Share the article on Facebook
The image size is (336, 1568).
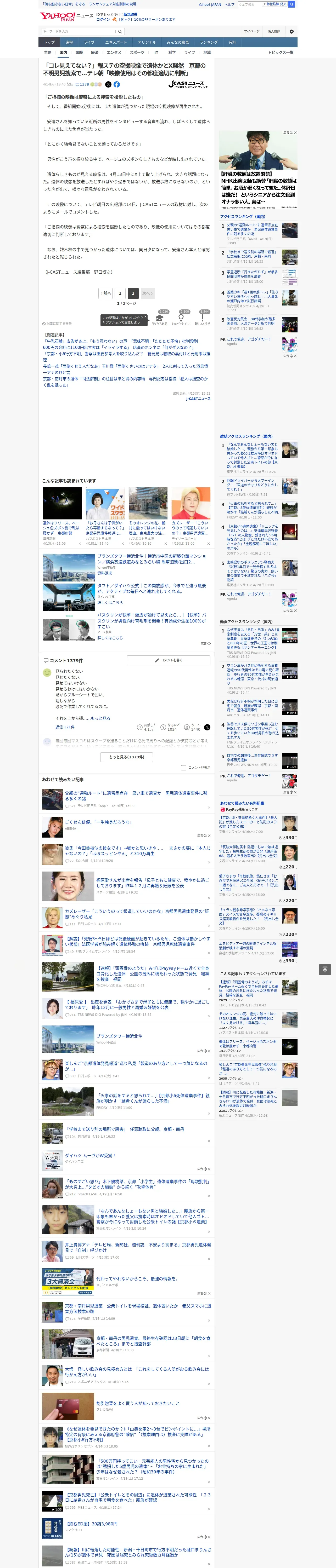pyautogui.click(x=116, y=85)
